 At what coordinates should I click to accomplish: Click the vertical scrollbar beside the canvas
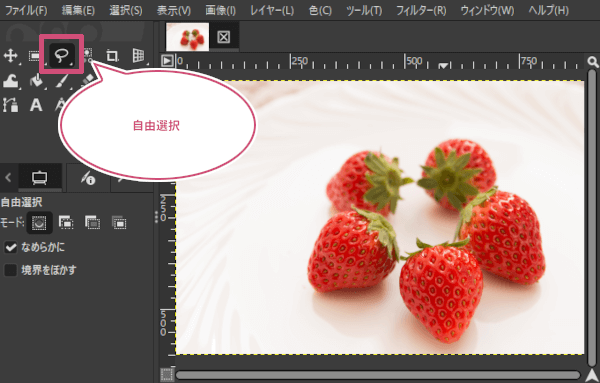click(592, 218)
